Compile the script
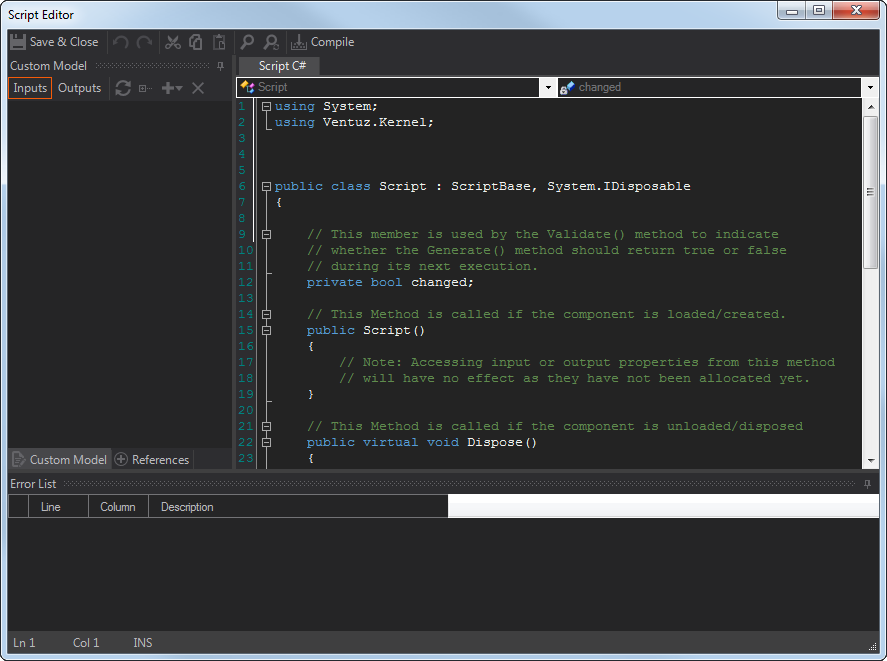 pos(322,42)
